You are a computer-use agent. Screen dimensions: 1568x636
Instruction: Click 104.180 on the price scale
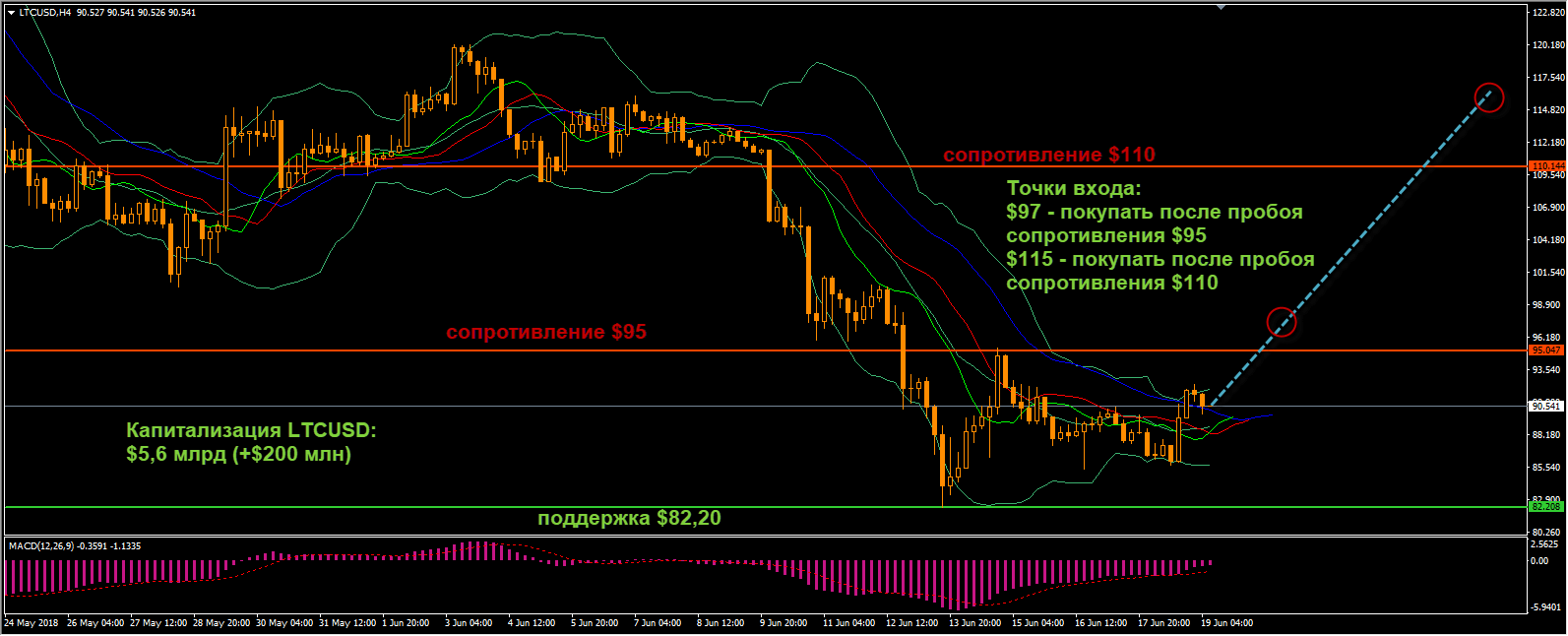[1549, 240]
